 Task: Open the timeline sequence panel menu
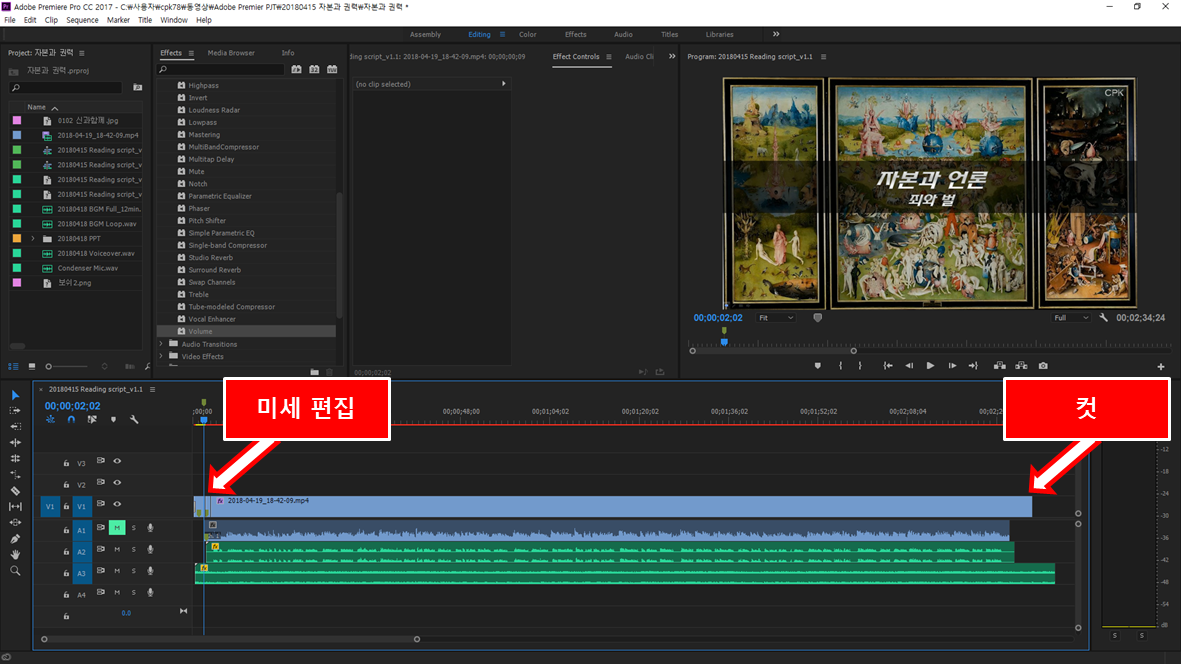pyautogui.click(x=152, y=389)
